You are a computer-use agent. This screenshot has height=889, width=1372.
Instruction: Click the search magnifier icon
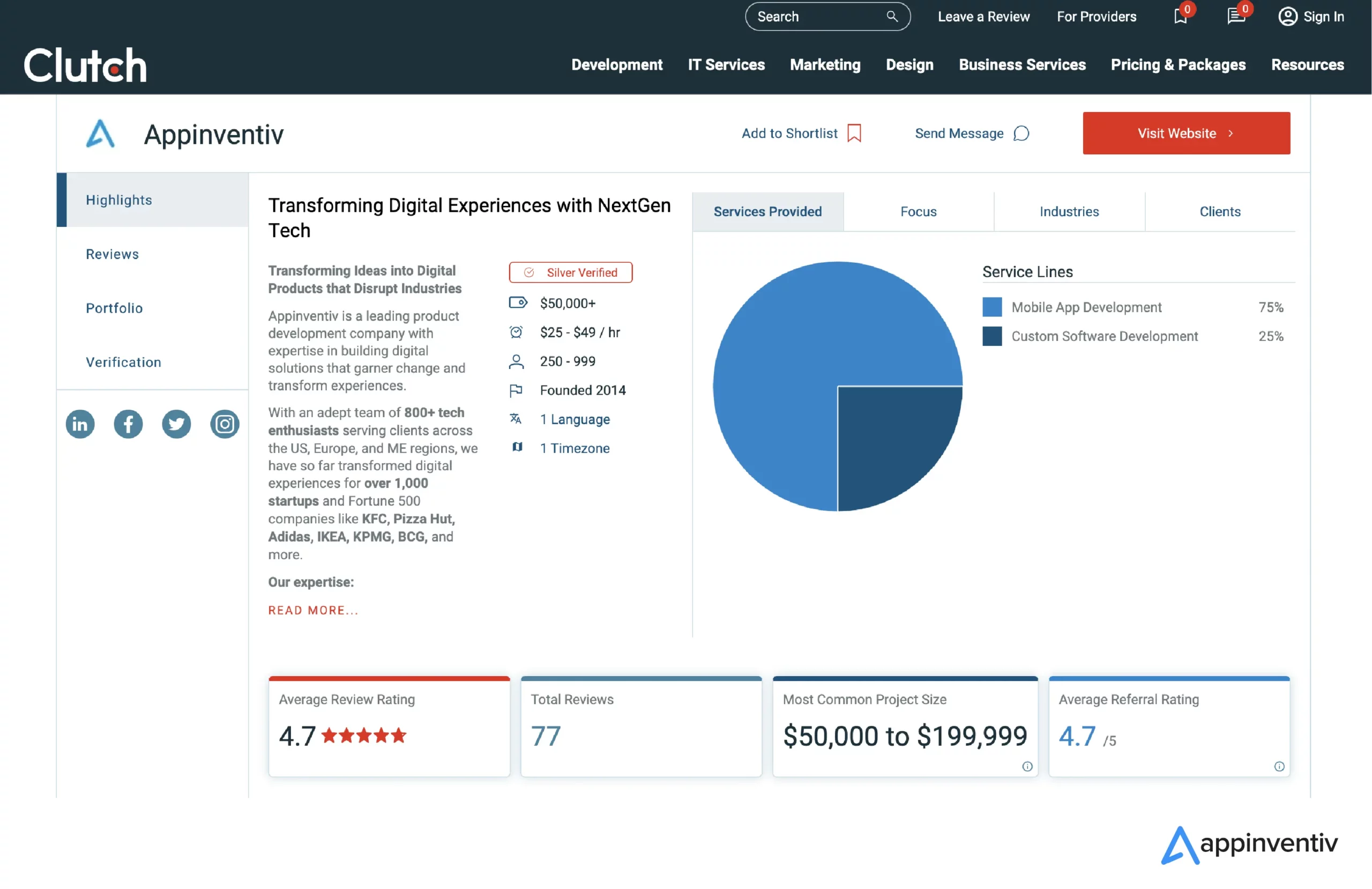892,16
